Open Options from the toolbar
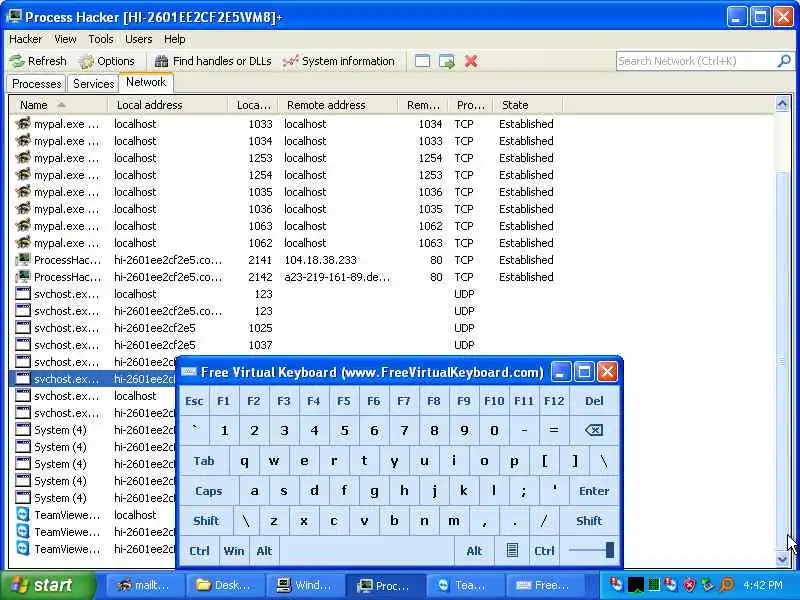Image resolution: width=800 pixels, height=600 pixels. coord(107,61)
